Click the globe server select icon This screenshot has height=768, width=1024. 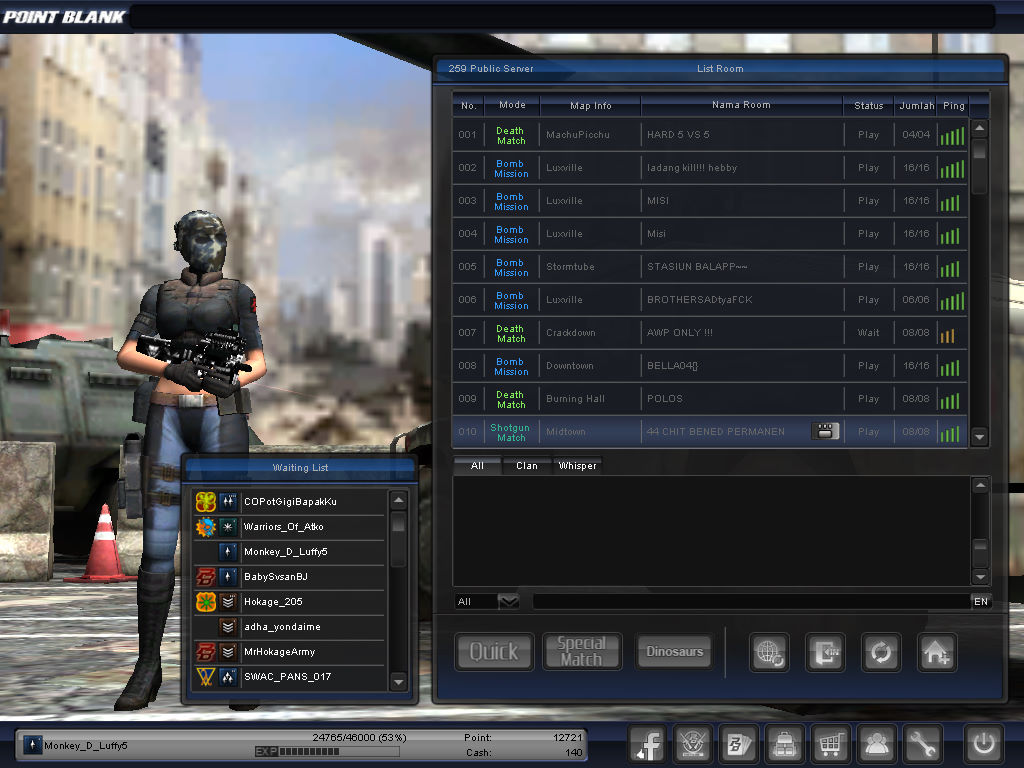point(769,652)
